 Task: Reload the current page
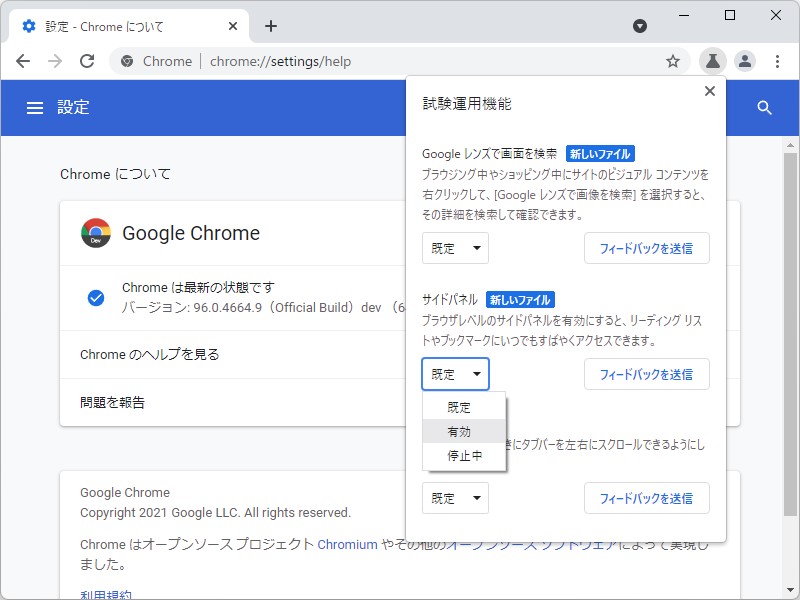(x=87, y=61)
